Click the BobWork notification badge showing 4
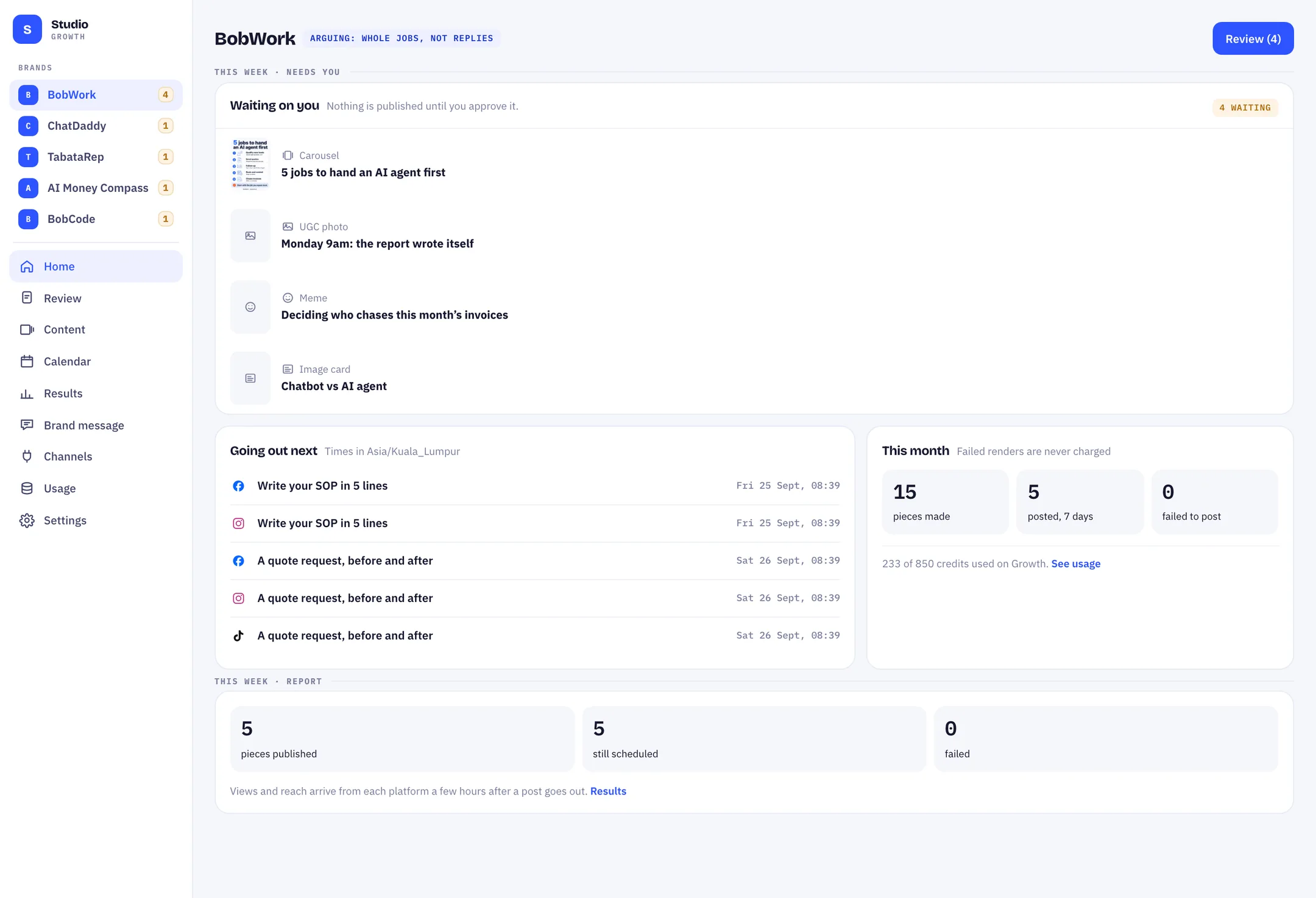 (x=166, y=95)
